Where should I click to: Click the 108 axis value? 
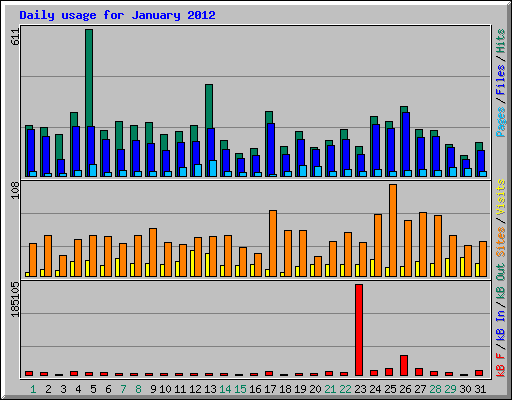coord(15,191)
